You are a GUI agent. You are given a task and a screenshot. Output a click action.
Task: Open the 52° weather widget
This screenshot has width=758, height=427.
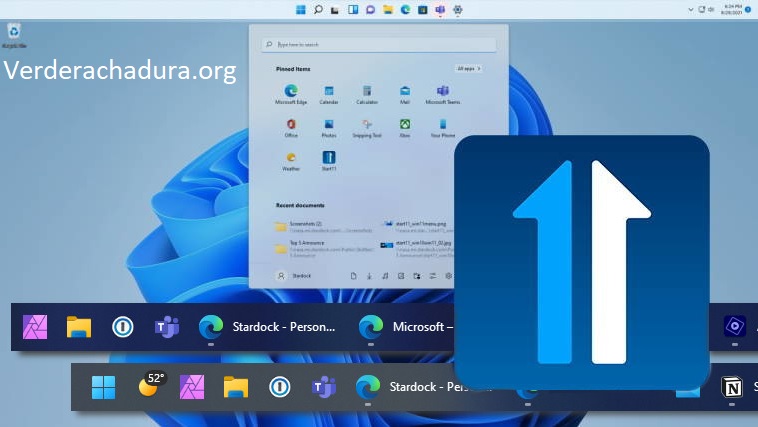click(152, 384)
